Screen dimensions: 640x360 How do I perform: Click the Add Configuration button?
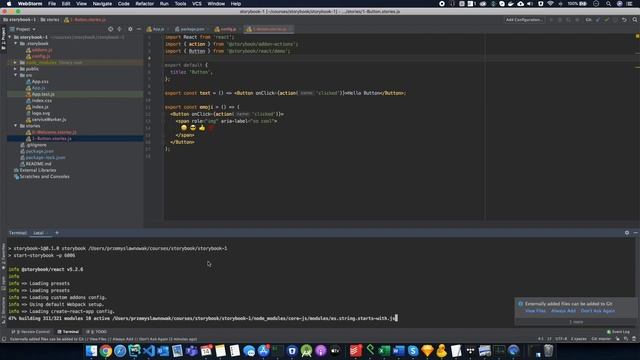(x=524, y=20)
